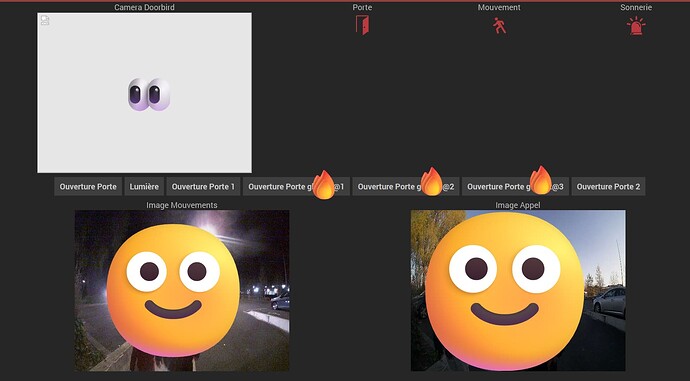
Task: Open the Image Mouvements night snapshot
Action: coord(182,290)
